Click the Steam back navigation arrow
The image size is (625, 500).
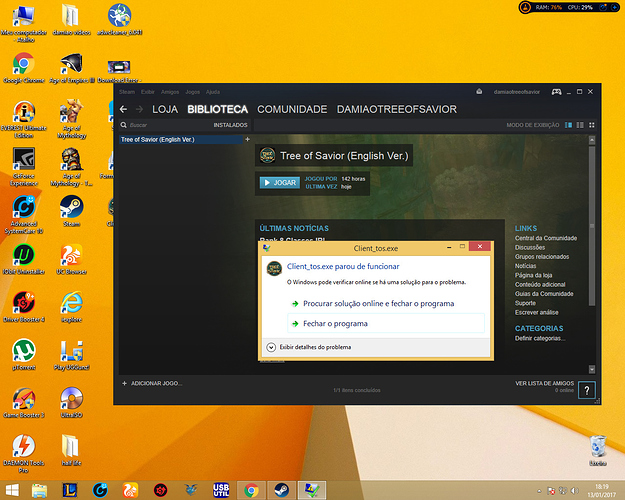(x=123, y=109)
